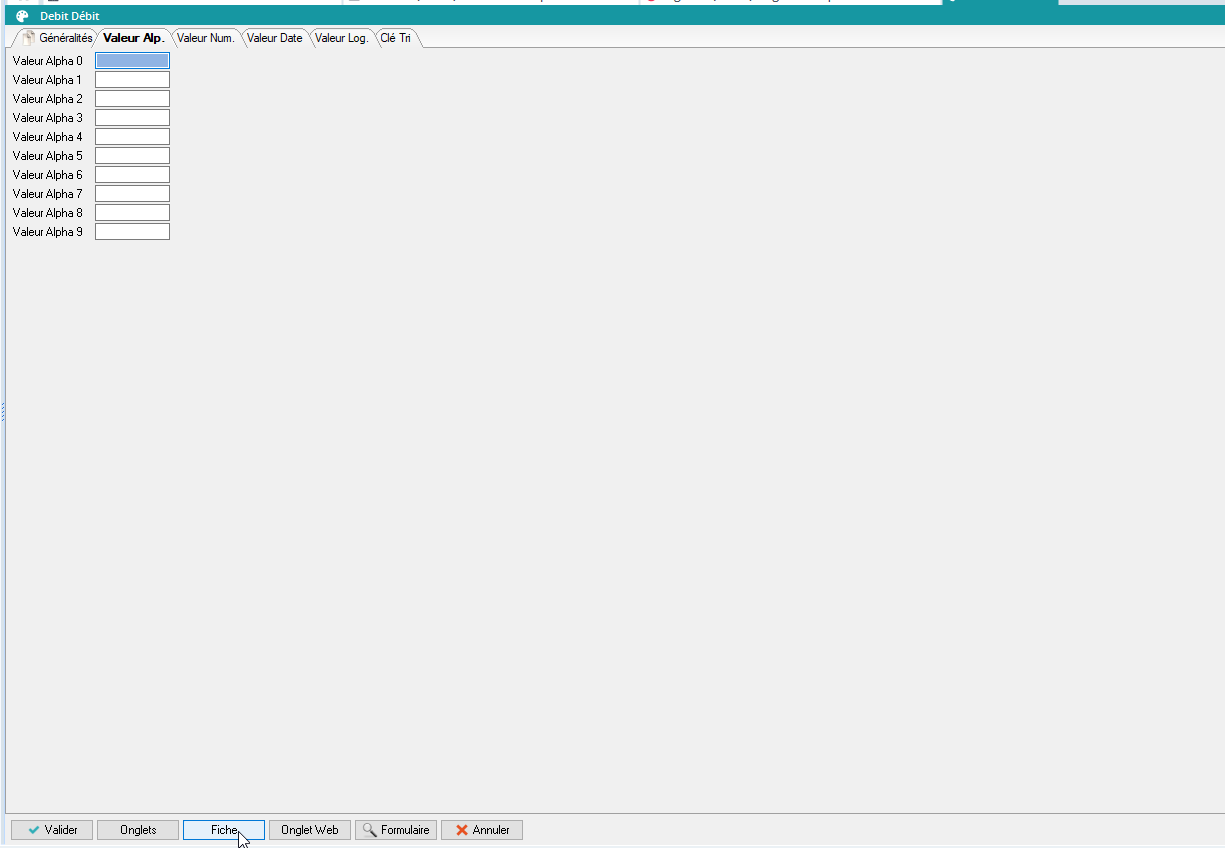1225x848 pixels.
Task: Focus the Valeur Alpha 4 field
Action: coord(132,137)
